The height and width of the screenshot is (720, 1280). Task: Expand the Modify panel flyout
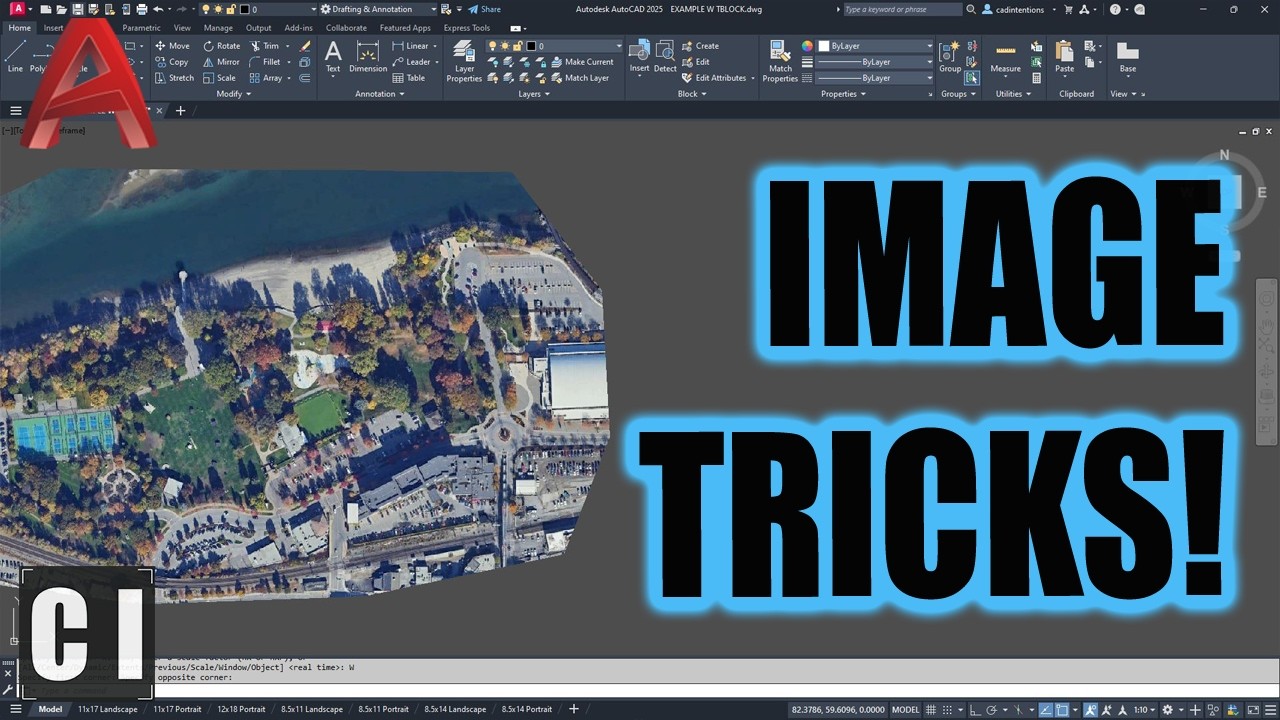point(232,94)
